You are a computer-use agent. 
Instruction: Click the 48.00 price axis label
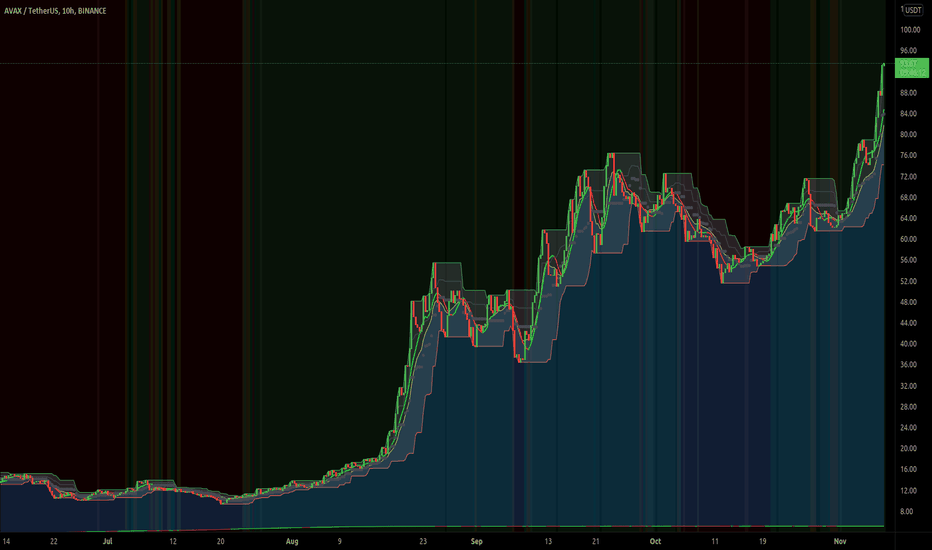[x=908, y=302]
